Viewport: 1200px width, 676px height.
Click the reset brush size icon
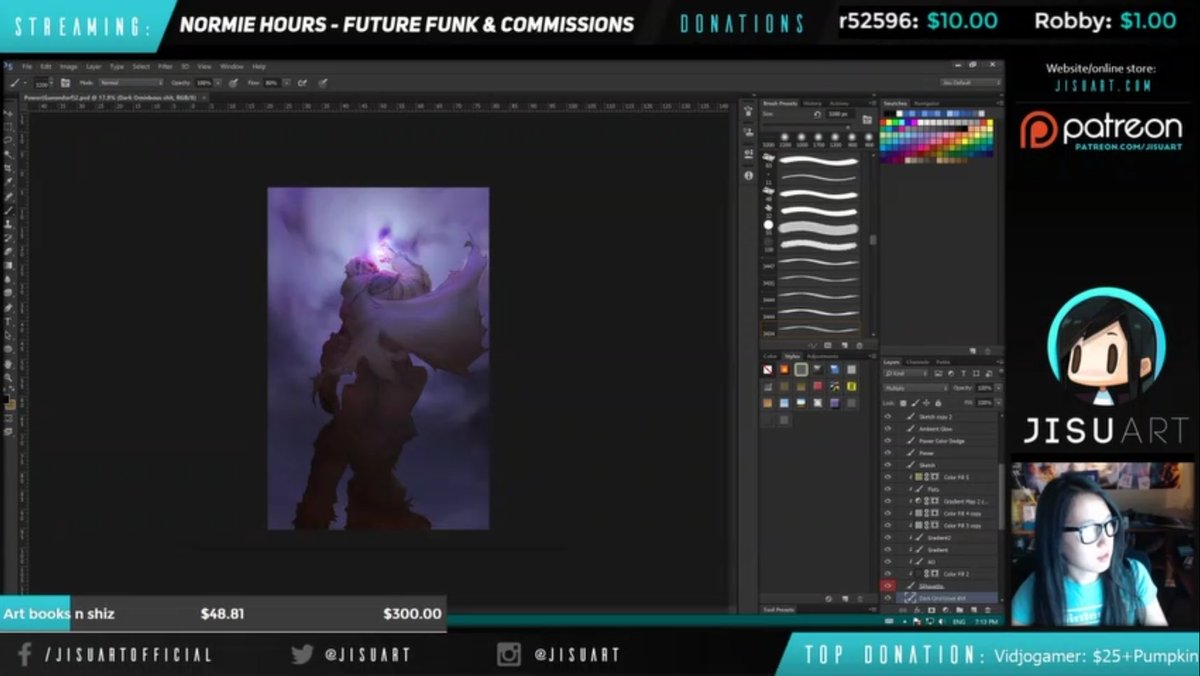pos(817,115)
